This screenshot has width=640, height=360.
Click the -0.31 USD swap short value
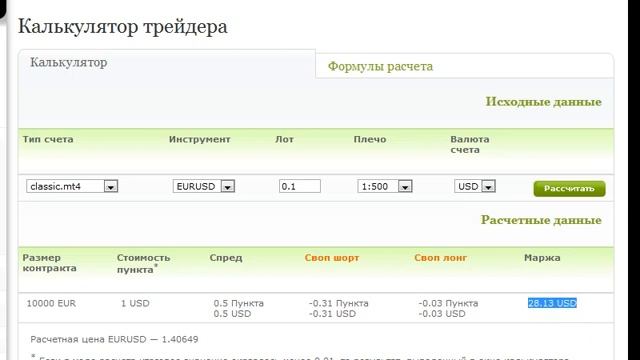coord(332,314)
